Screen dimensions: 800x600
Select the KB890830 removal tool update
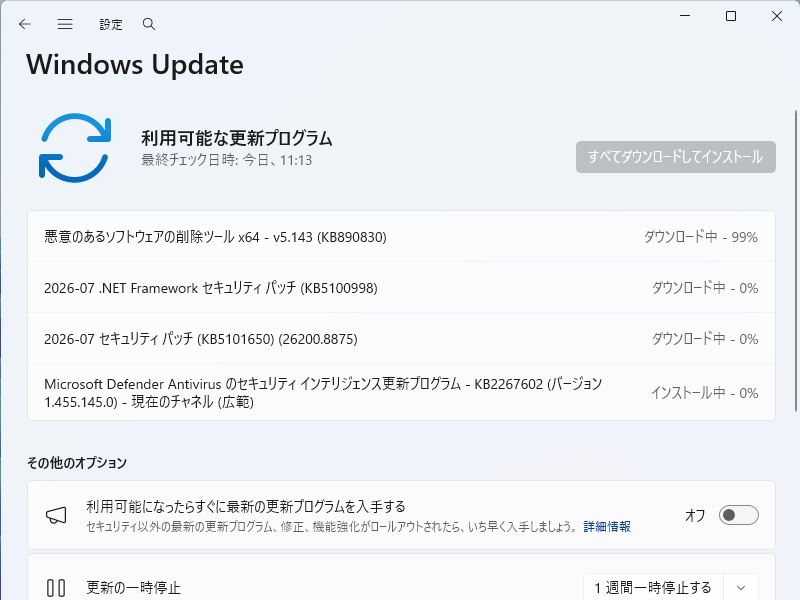click(x=402, y=237)
